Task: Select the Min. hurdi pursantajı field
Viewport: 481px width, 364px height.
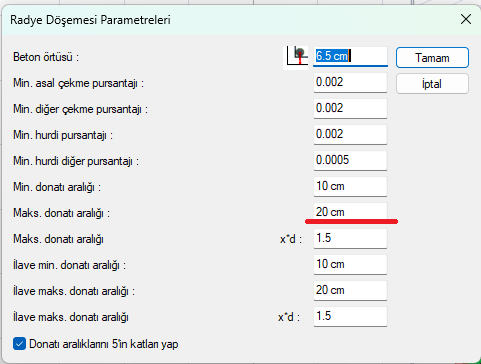Action: (x=350, y=134)
